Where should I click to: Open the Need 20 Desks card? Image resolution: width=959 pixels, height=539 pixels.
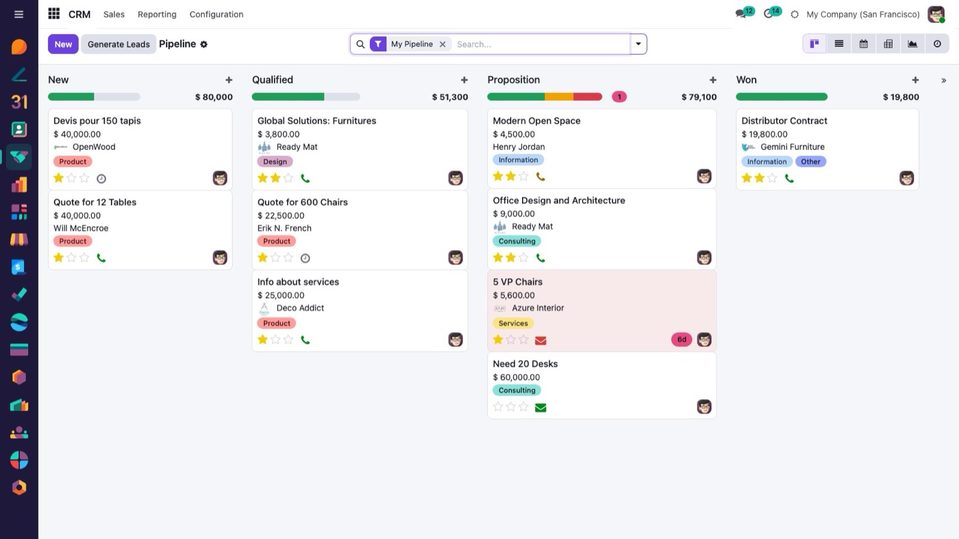[x=602, y=385]
